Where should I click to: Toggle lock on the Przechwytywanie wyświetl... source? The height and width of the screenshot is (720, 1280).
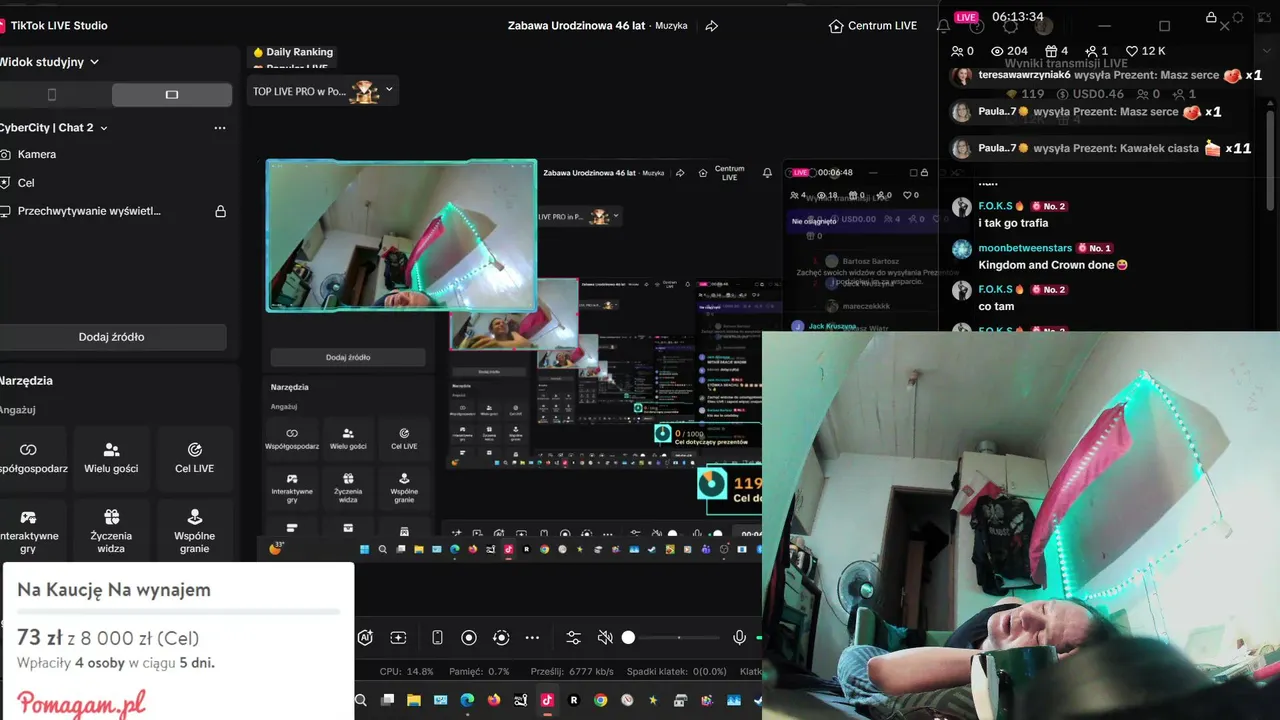click(x=221, y=212)
